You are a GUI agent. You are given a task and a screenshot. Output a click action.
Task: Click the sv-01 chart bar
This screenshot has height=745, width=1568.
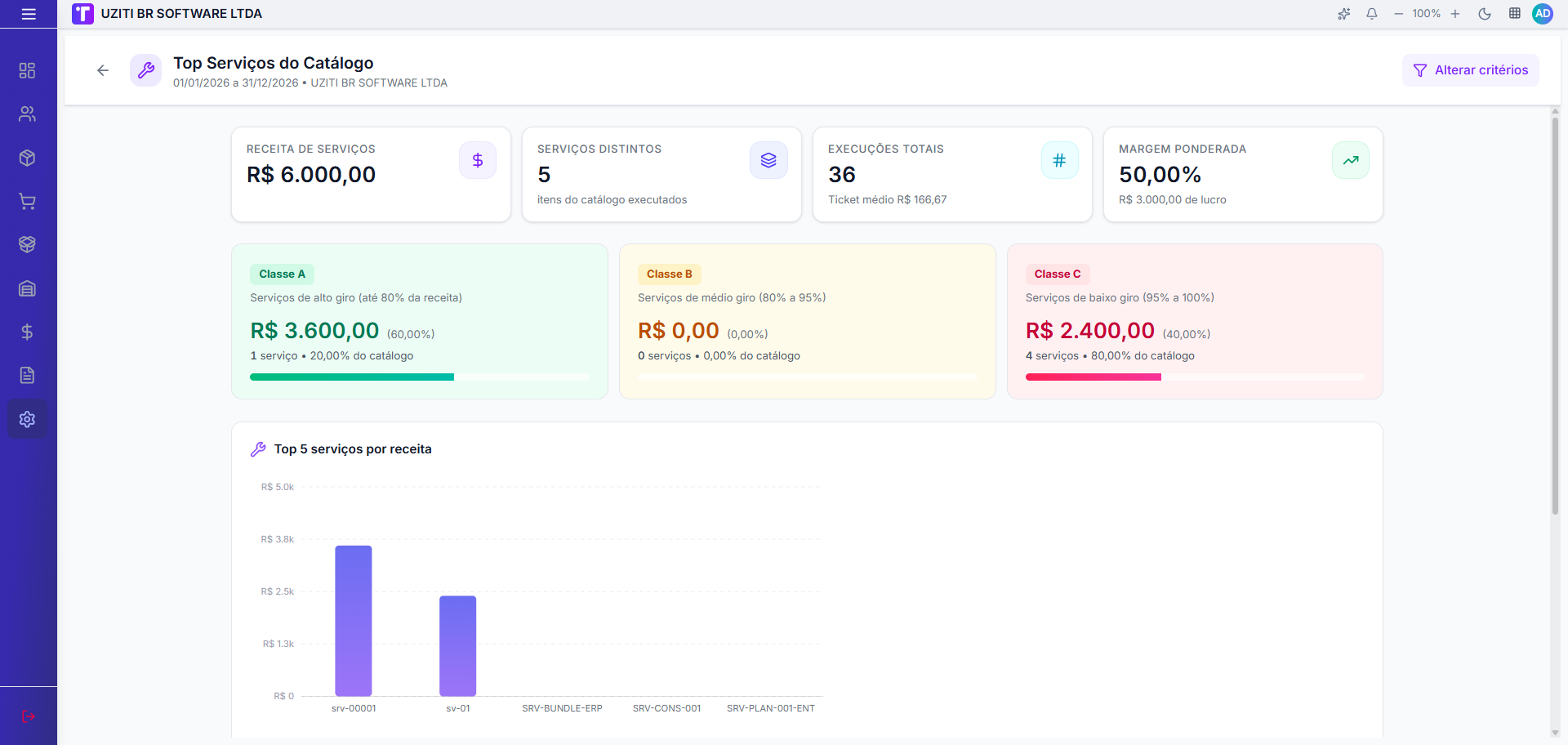[458, 646]
